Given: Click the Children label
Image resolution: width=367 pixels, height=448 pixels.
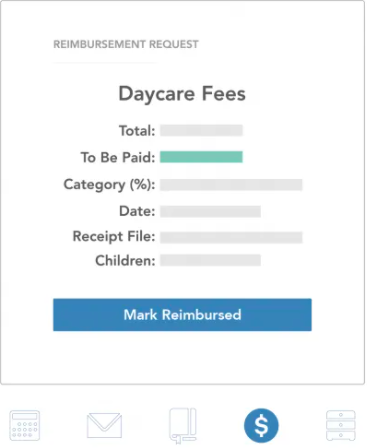Looking at the screenshot, I should [x=125, y=260].
